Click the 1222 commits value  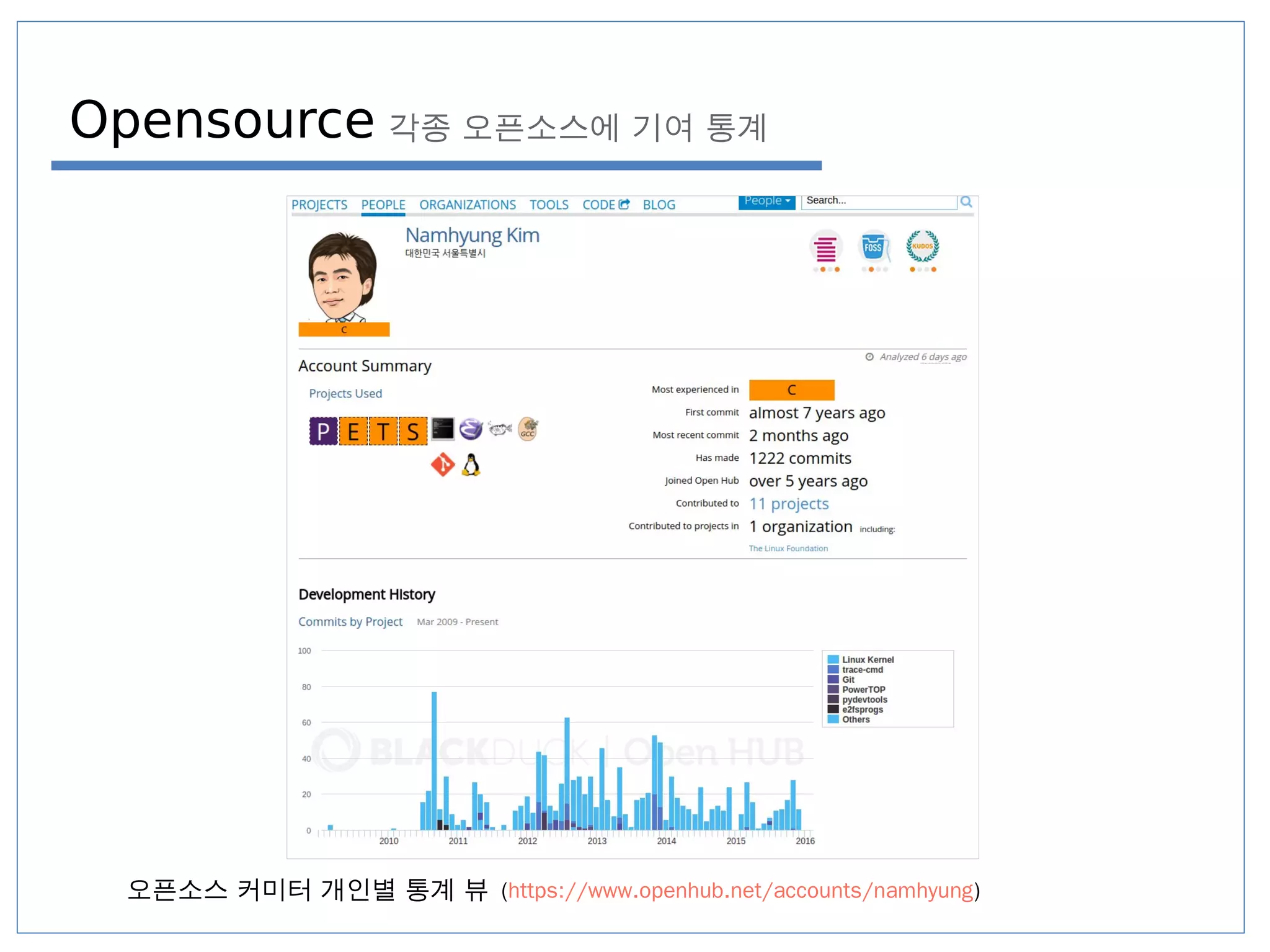pos(800,458)
